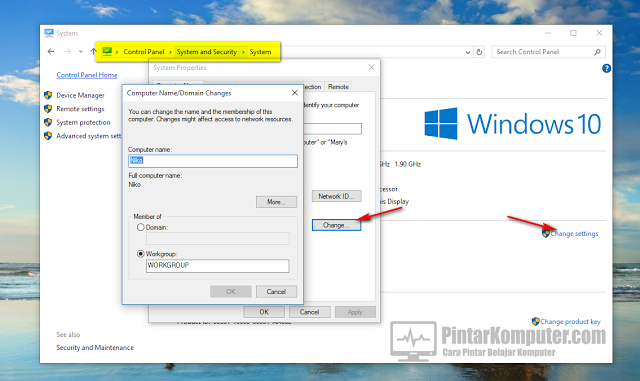Screen dimensions: 640x381
Task: Click the computer description field in System Properties
Action: coord(333,129)
